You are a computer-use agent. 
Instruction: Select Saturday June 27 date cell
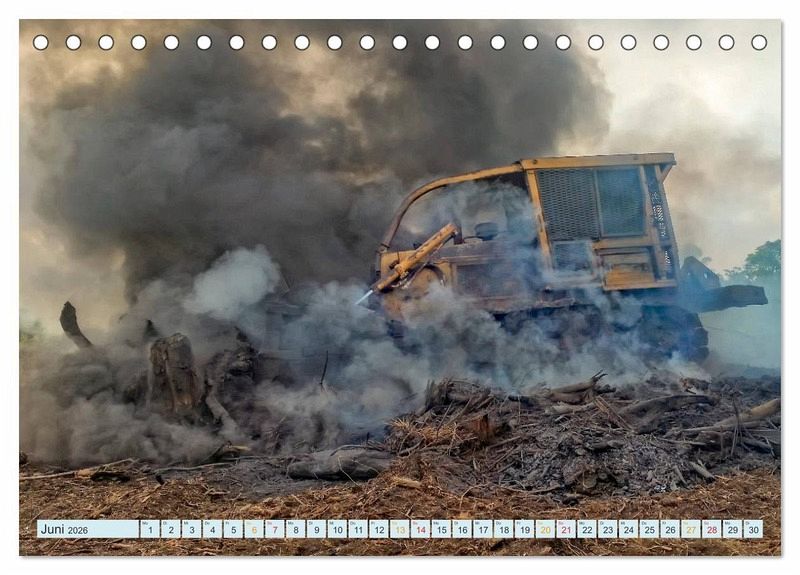coord(690,529)
